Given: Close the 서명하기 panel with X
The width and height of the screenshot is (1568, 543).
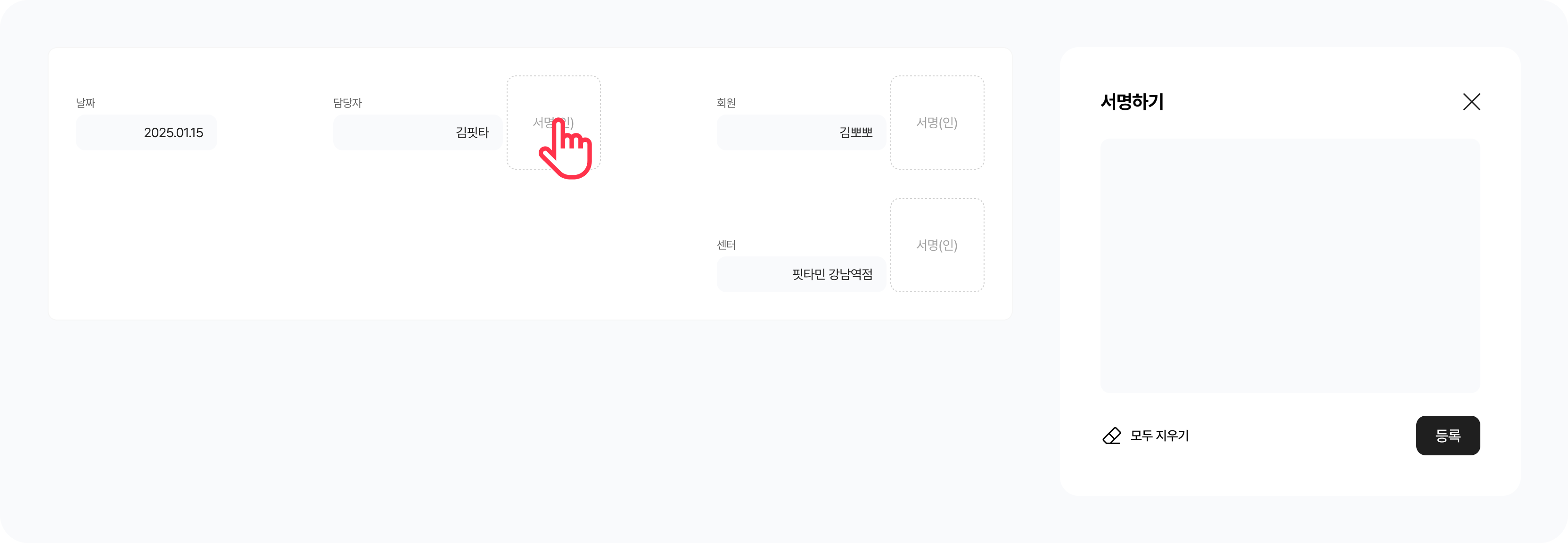Looking at the screenshot, I should coord(1471,102).
